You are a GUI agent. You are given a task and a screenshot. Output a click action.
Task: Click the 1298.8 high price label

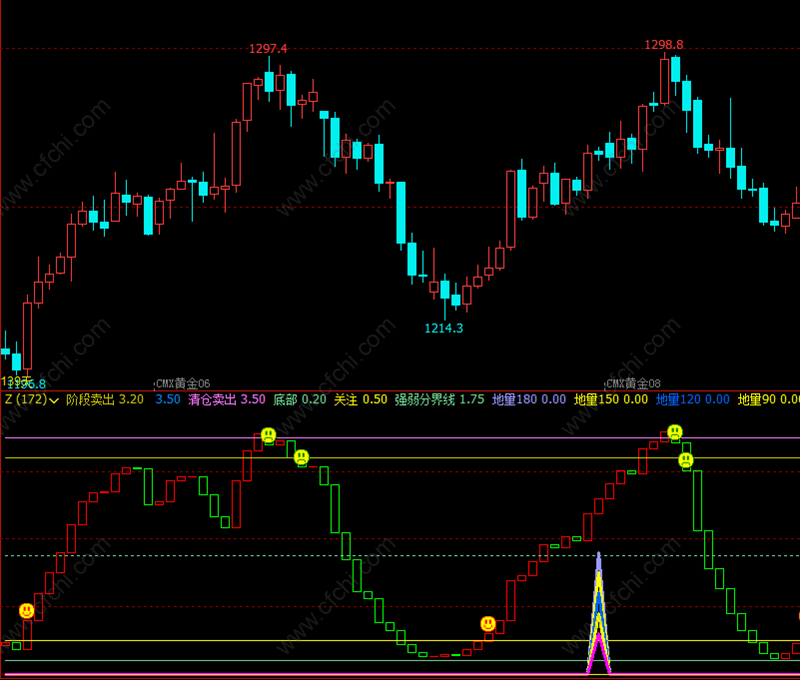664,45
